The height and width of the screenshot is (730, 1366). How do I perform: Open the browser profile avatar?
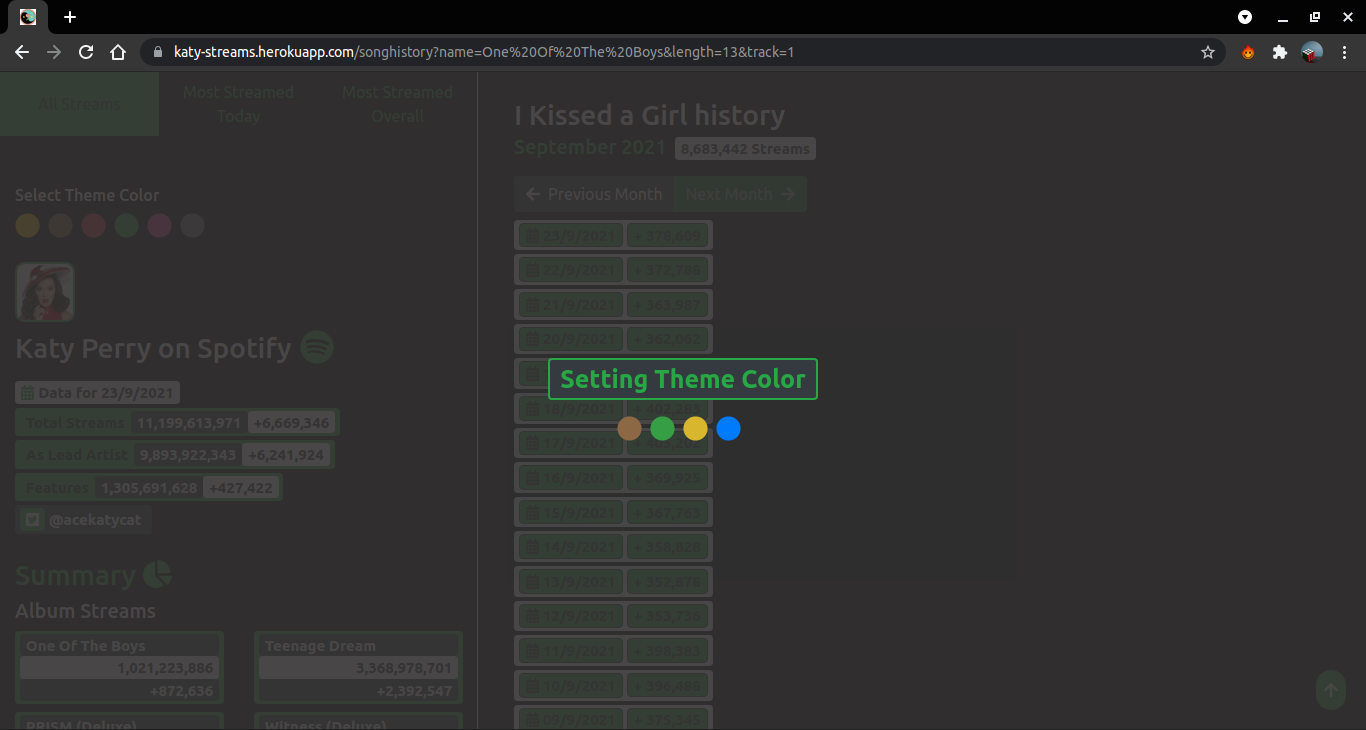tap(1312, 52)
